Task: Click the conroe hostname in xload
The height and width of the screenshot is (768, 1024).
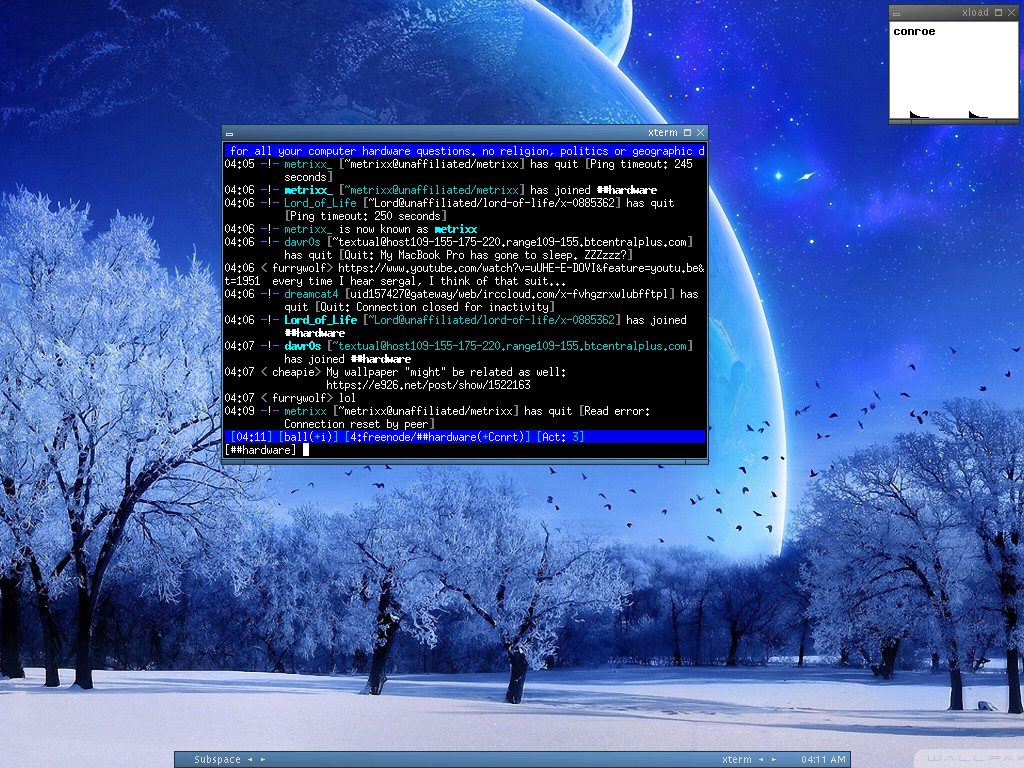Action: coord(914,31)
